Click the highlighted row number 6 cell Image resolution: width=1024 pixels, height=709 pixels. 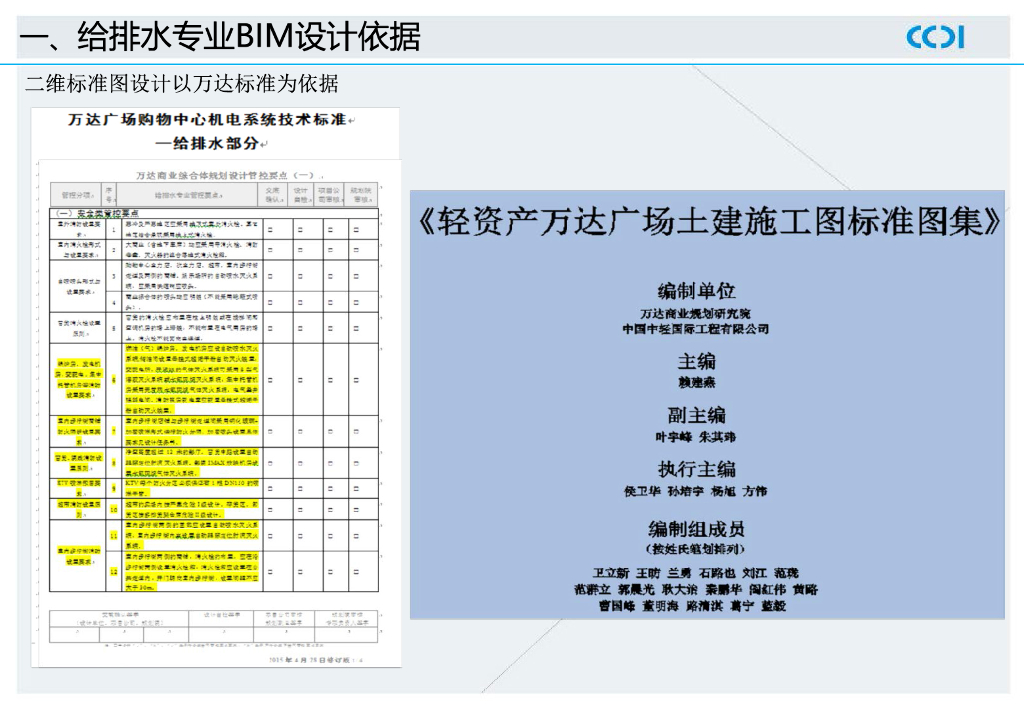pyautogui.click(x=114, y=380)
